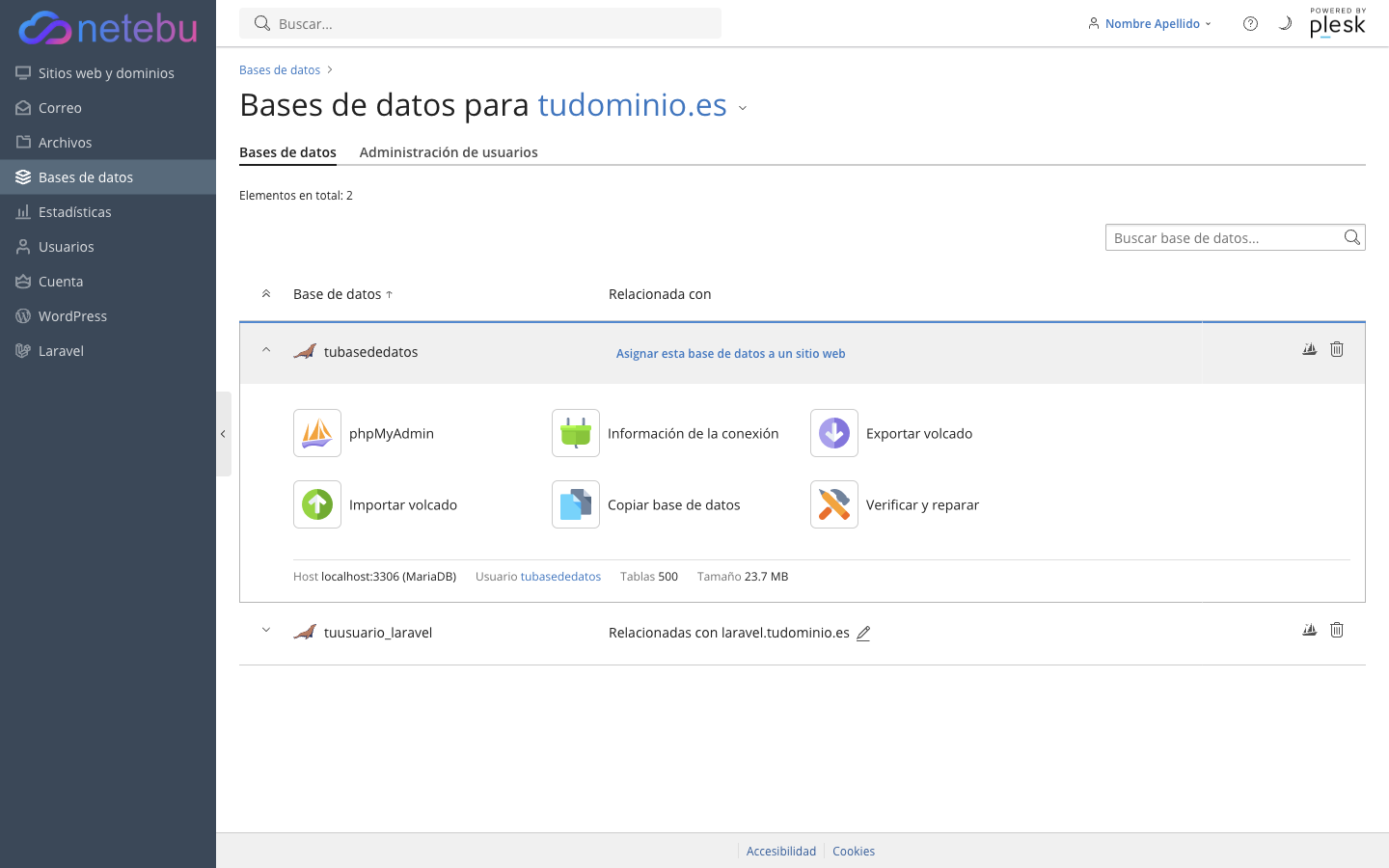Viewport: 1389px width, 868px height.
Task: Switch to Administración de usuarios tab
Action: tap(449, 152)
